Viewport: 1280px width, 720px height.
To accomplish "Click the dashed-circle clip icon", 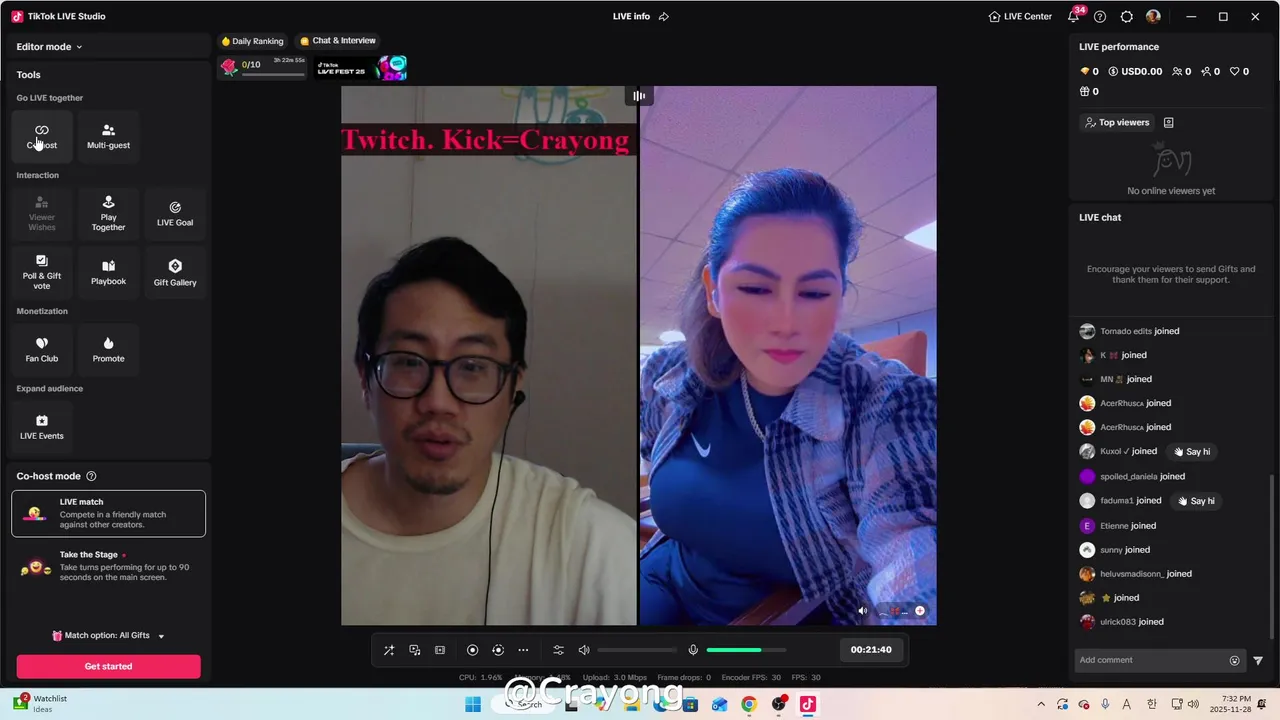I will [x=498, y=650].
